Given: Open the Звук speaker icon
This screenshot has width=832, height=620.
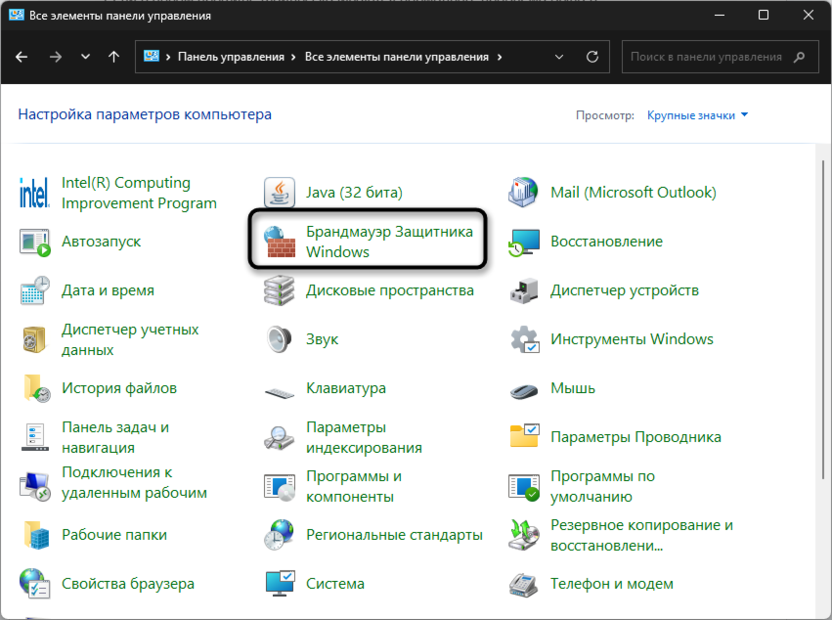Looking at the screenshot, I should pos(279,339).
